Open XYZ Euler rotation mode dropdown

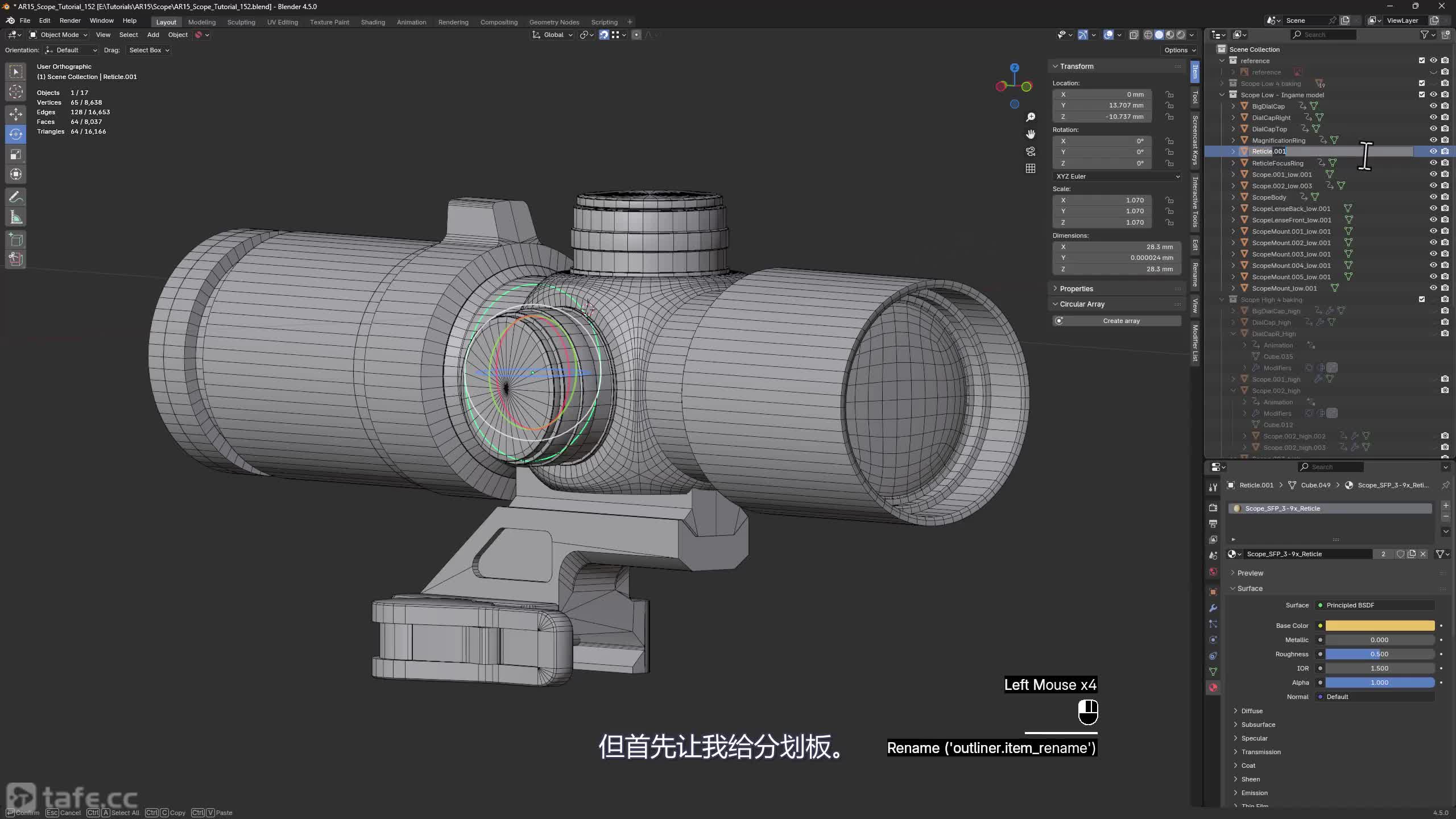pos(1117,176)
